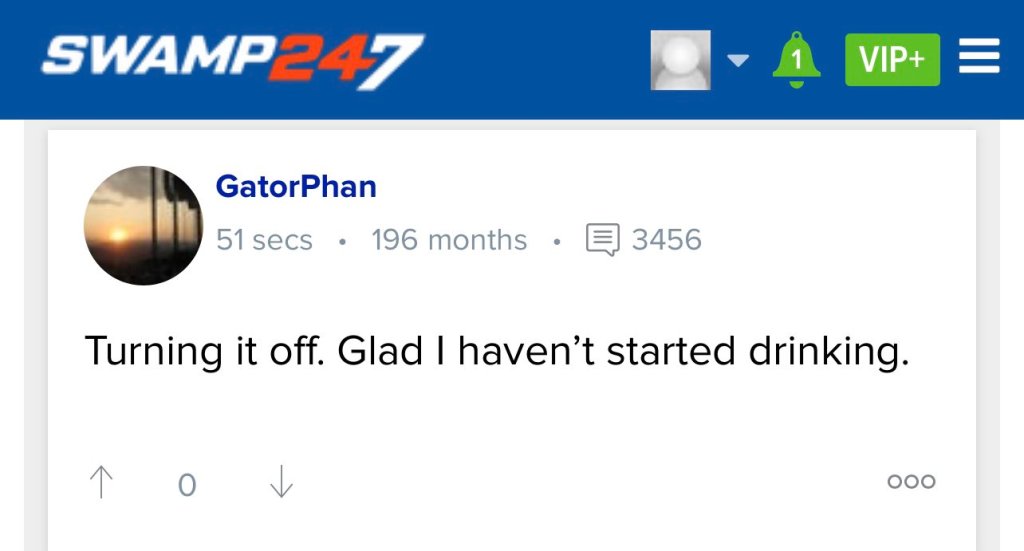Click the 3456 post count number
This screenshot has height=551, width=1024.
coord(666,240)
